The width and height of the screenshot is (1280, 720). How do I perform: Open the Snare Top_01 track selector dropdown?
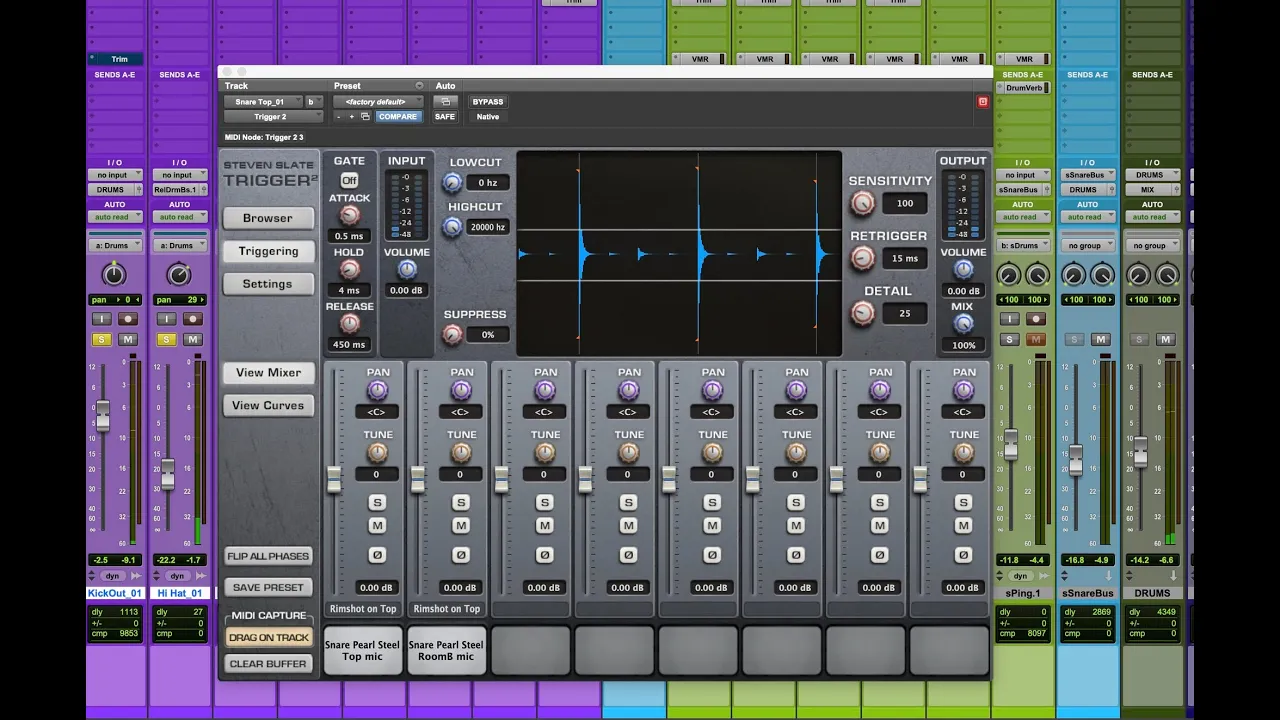pos(263,102)
